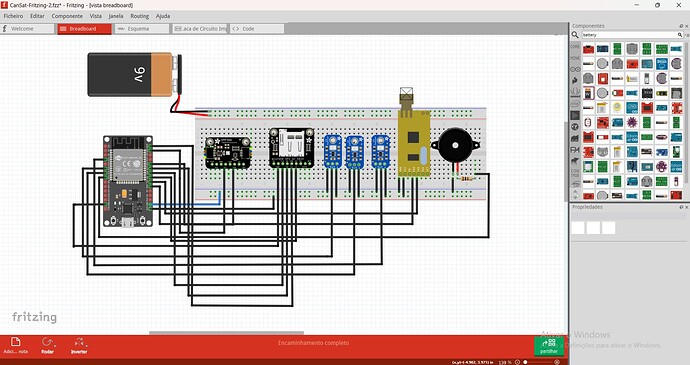This screenshot has height=365, width=690.
Task: Switch to the Esquema tab
Action: click(142, 29)
